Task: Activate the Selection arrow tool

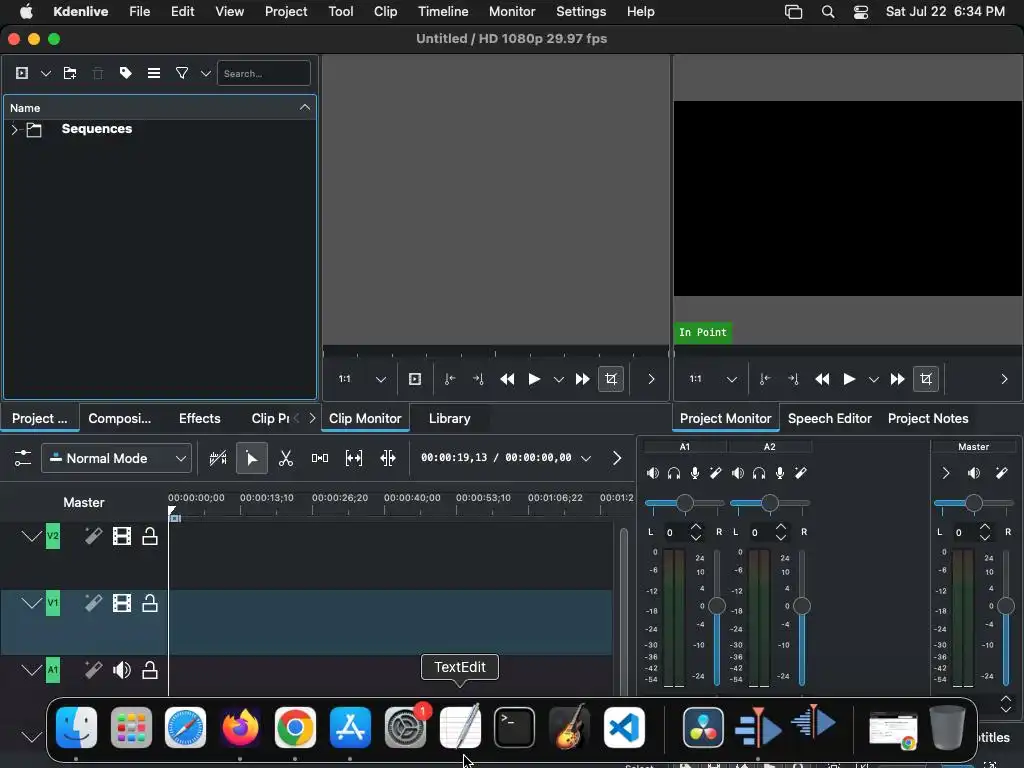Action: click(251, 458)
